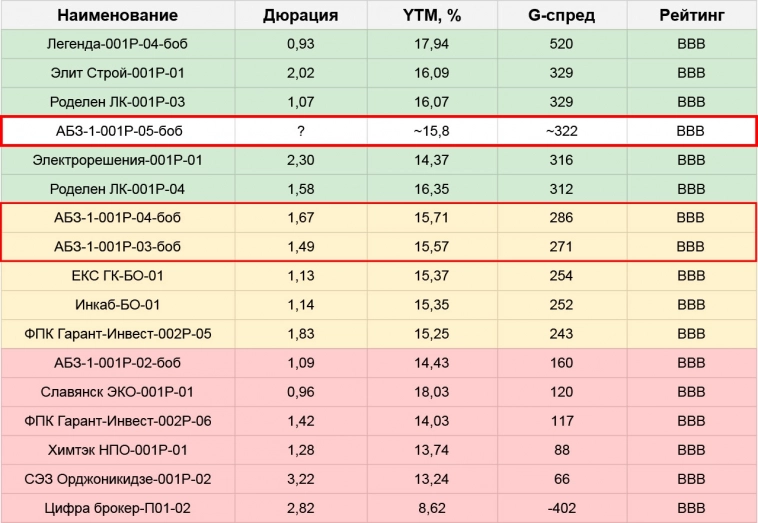Select the АБЗ-1-001Р-05-боб name cell
758x523 pixels.
click(117, 131)
